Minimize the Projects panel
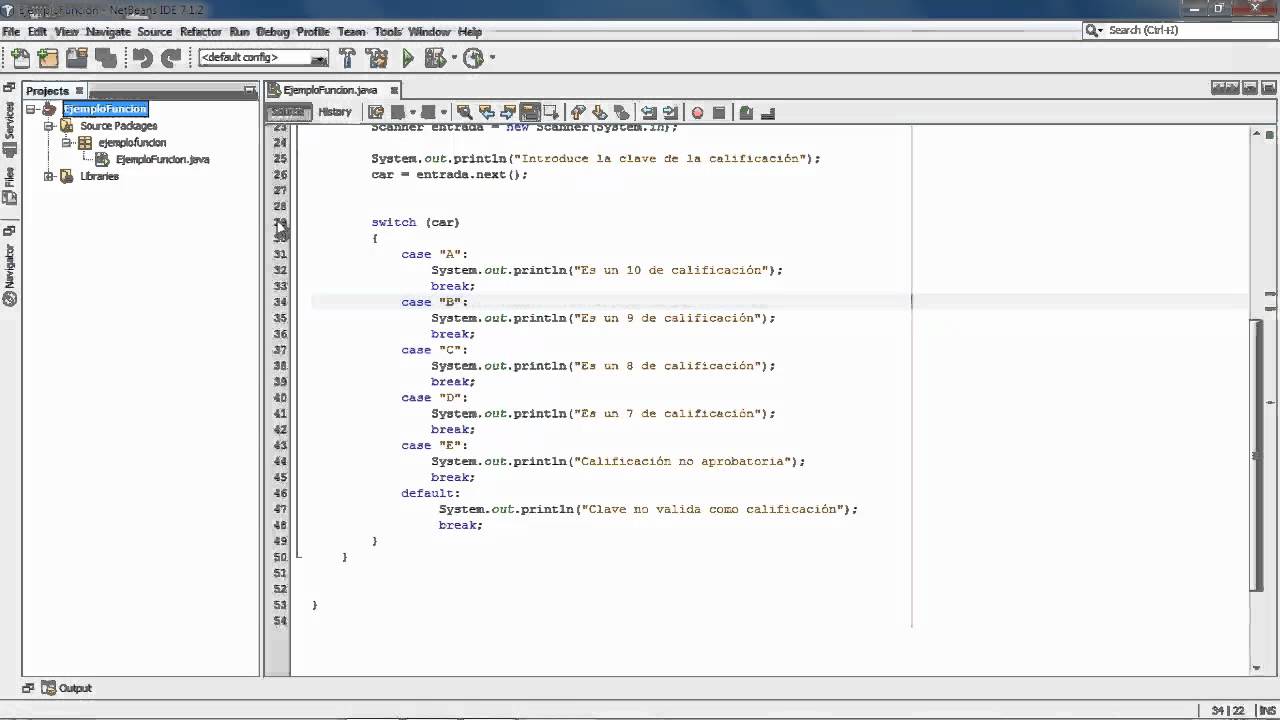 pos(250,91)
